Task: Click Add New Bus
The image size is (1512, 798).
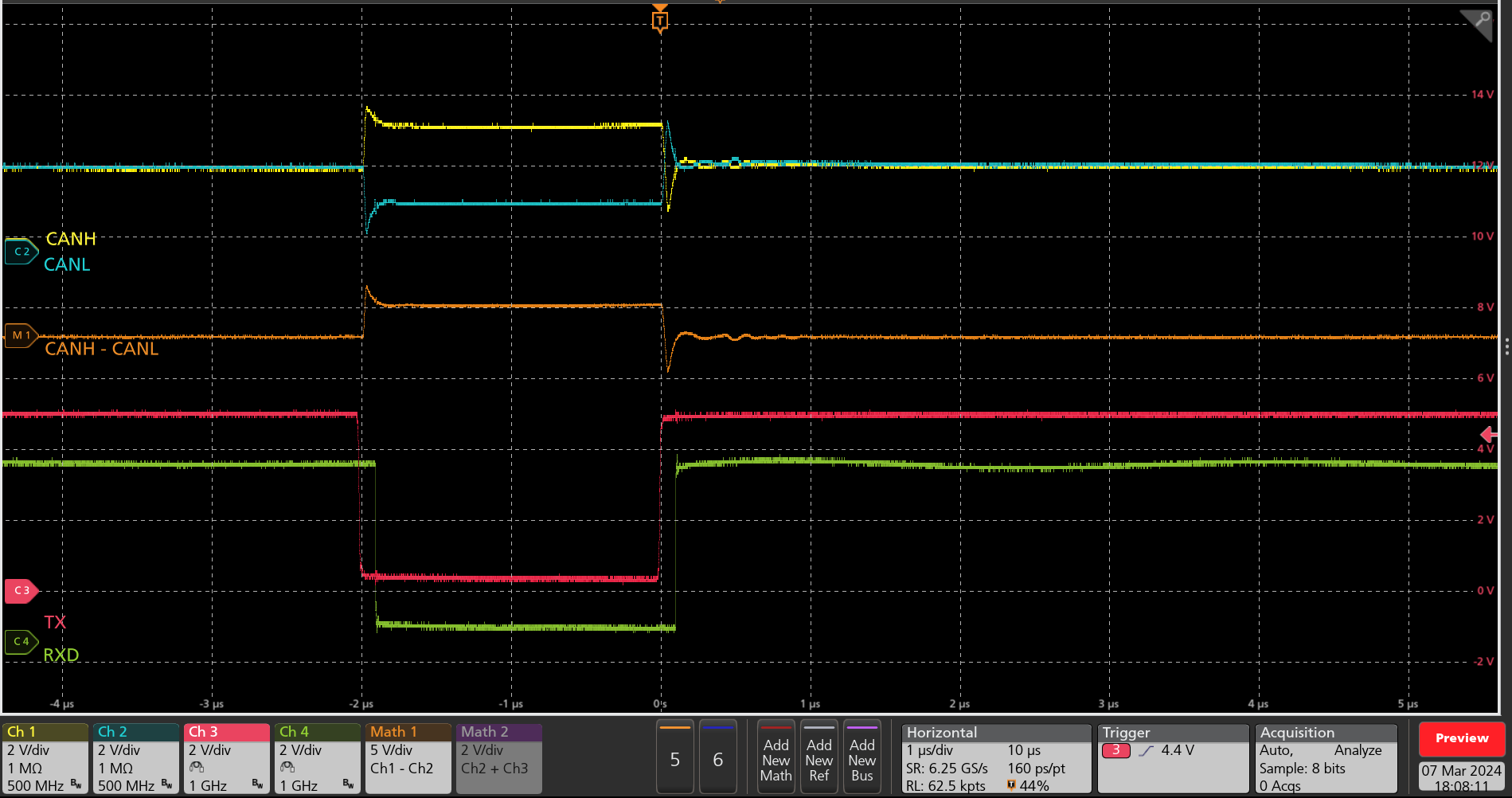Action: tap(862, 757)
